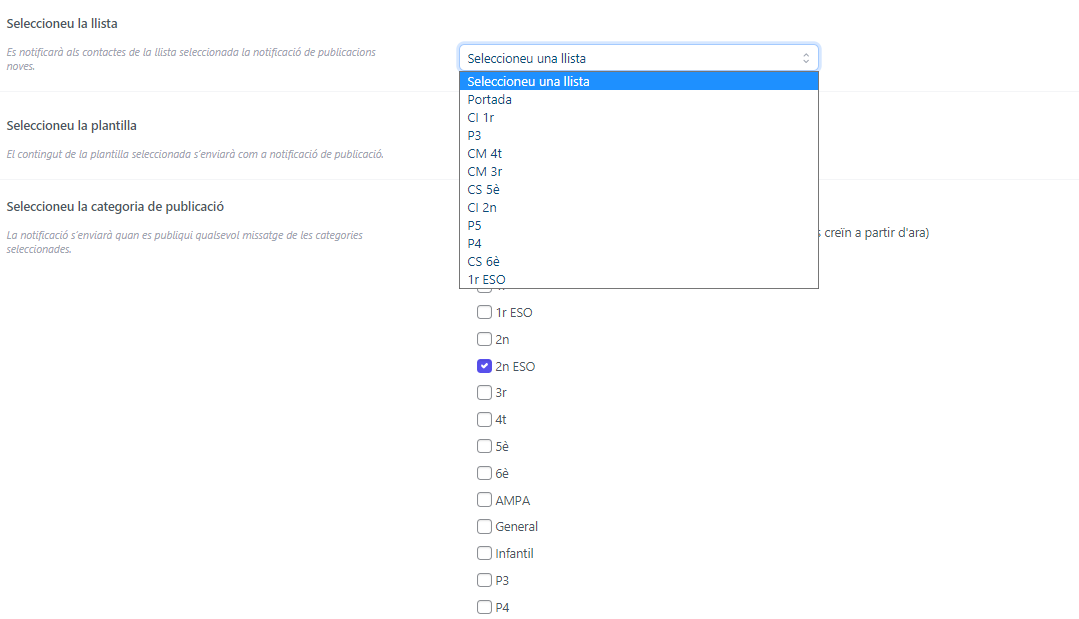This screenshot has height=619, width=1079.
Task: Check the '3r' category checkbox
Action: [485, 393]
